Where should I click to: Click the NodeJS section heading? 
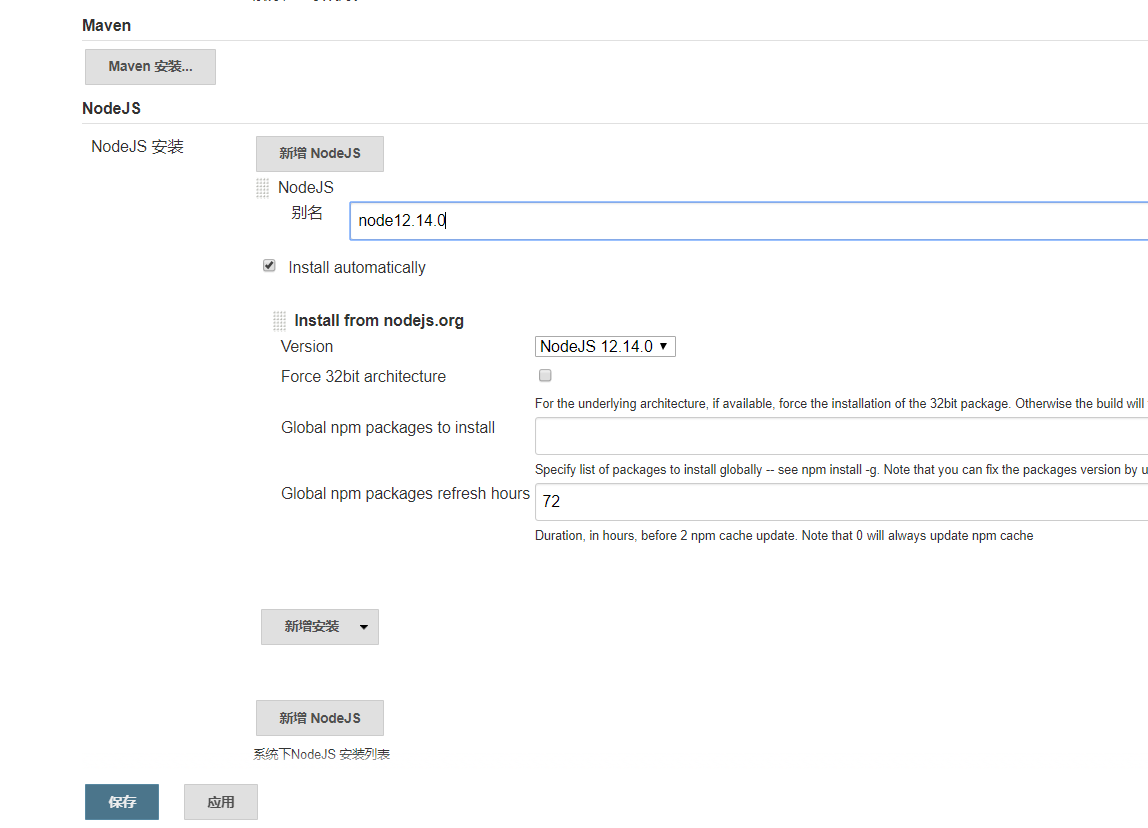point(111,108)
